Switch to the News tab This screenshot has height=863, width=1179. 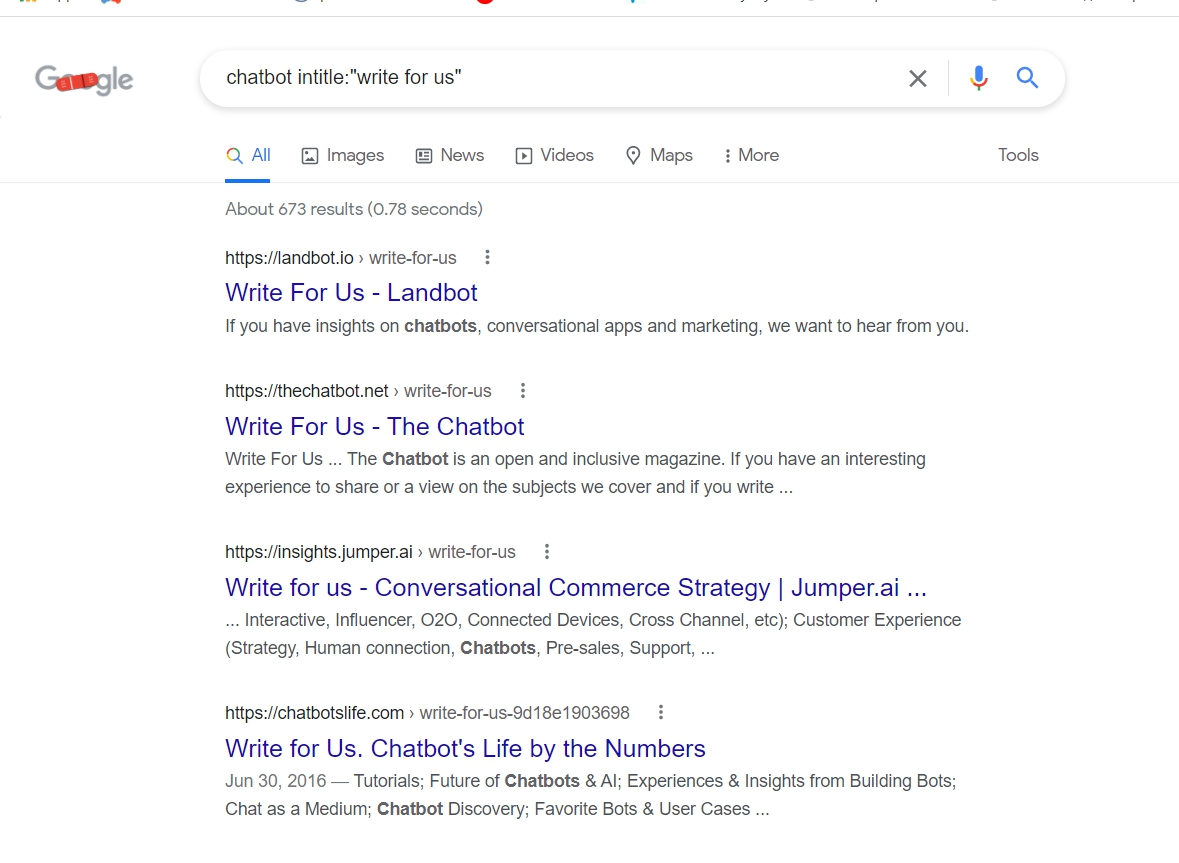[462, 155]
